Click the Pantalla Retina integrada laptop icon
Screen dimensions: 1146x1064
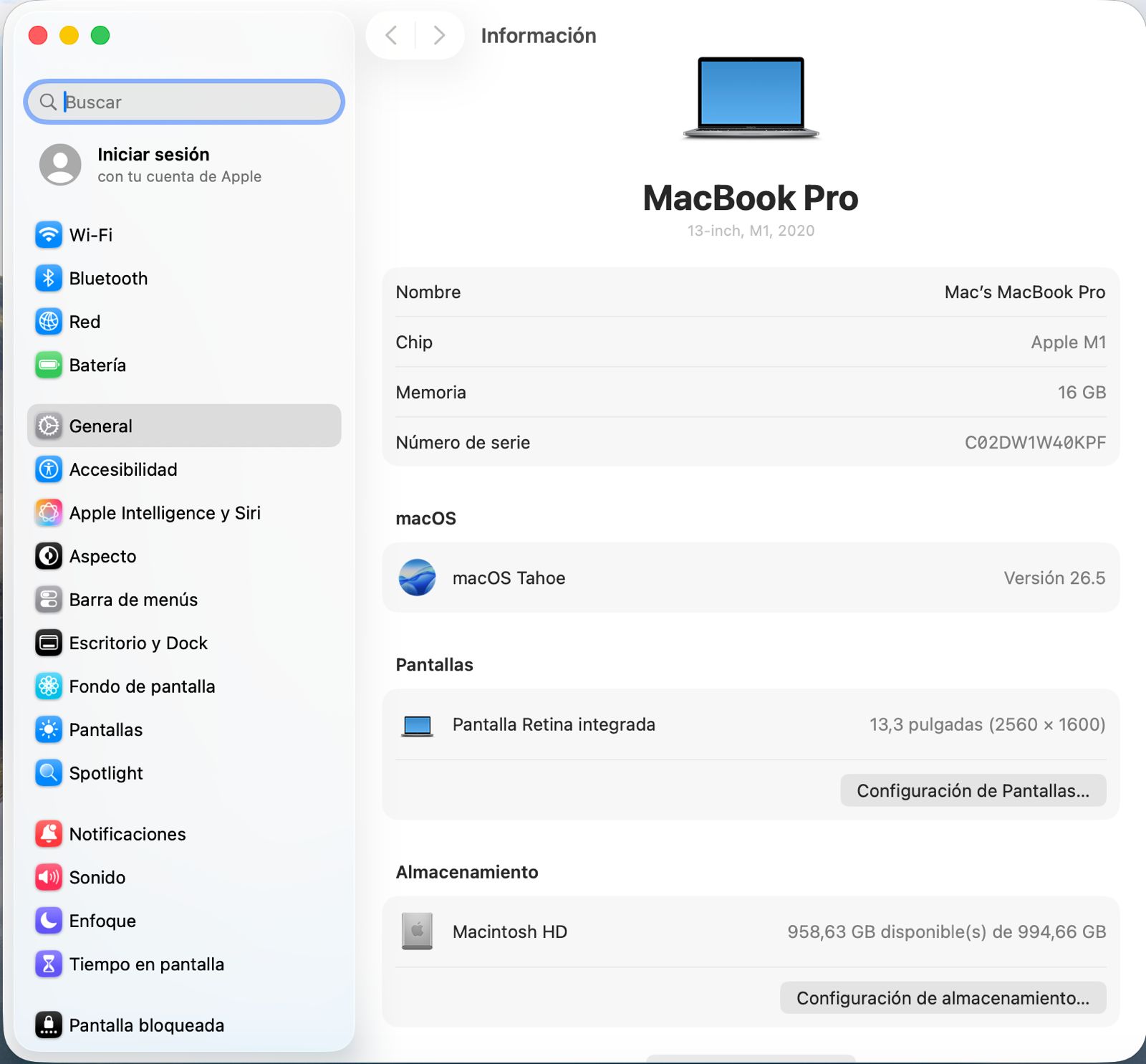tap(417, 726)
